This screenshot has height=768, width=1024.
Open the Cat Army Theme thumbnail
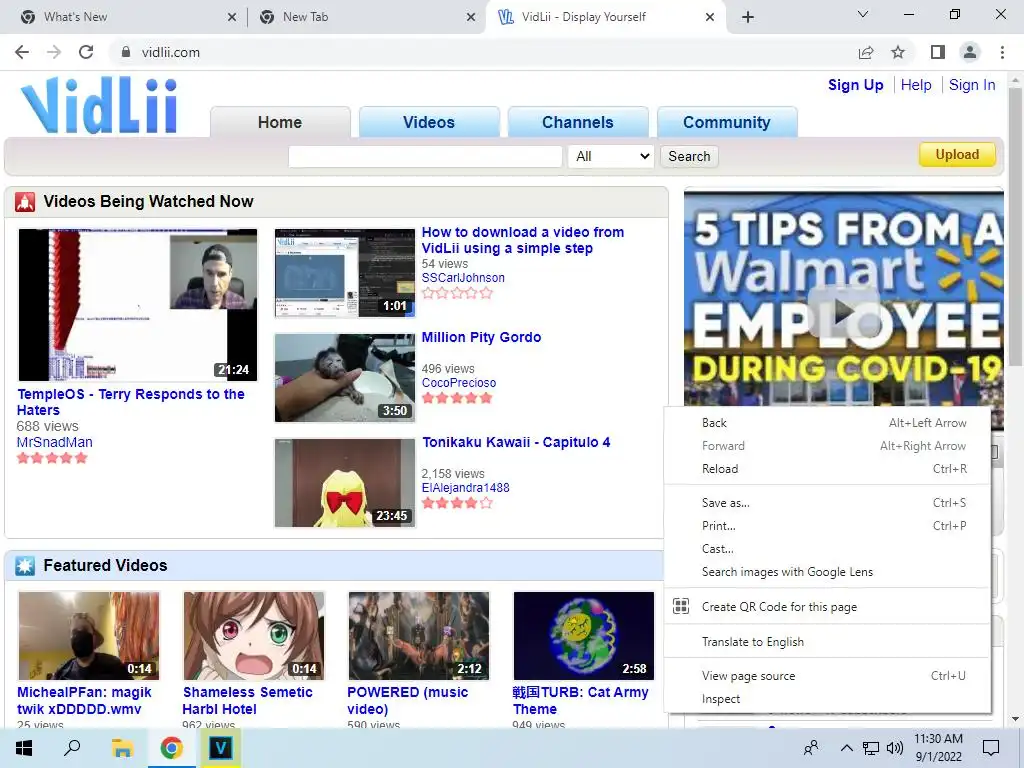click(x=584, y=635)
